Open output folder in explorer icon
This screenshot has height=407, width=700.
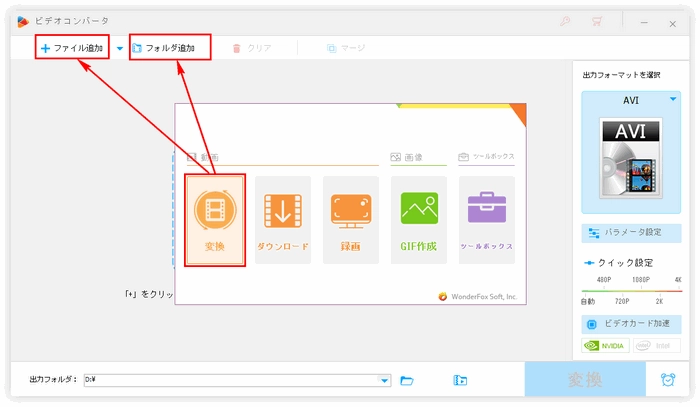pyautogui.click(x=460, y=380)
